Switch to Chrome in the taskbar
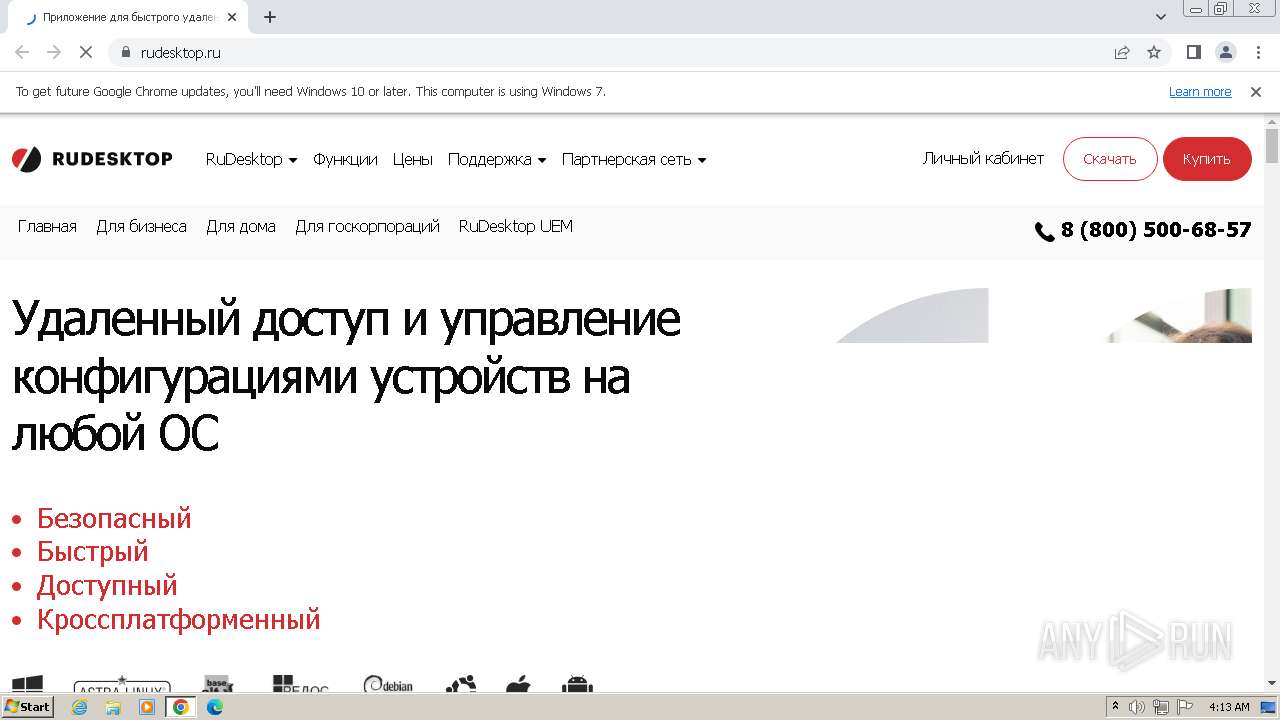This screenshot has height=720, width=1280. pyautogui.click(x=181, y=707)
